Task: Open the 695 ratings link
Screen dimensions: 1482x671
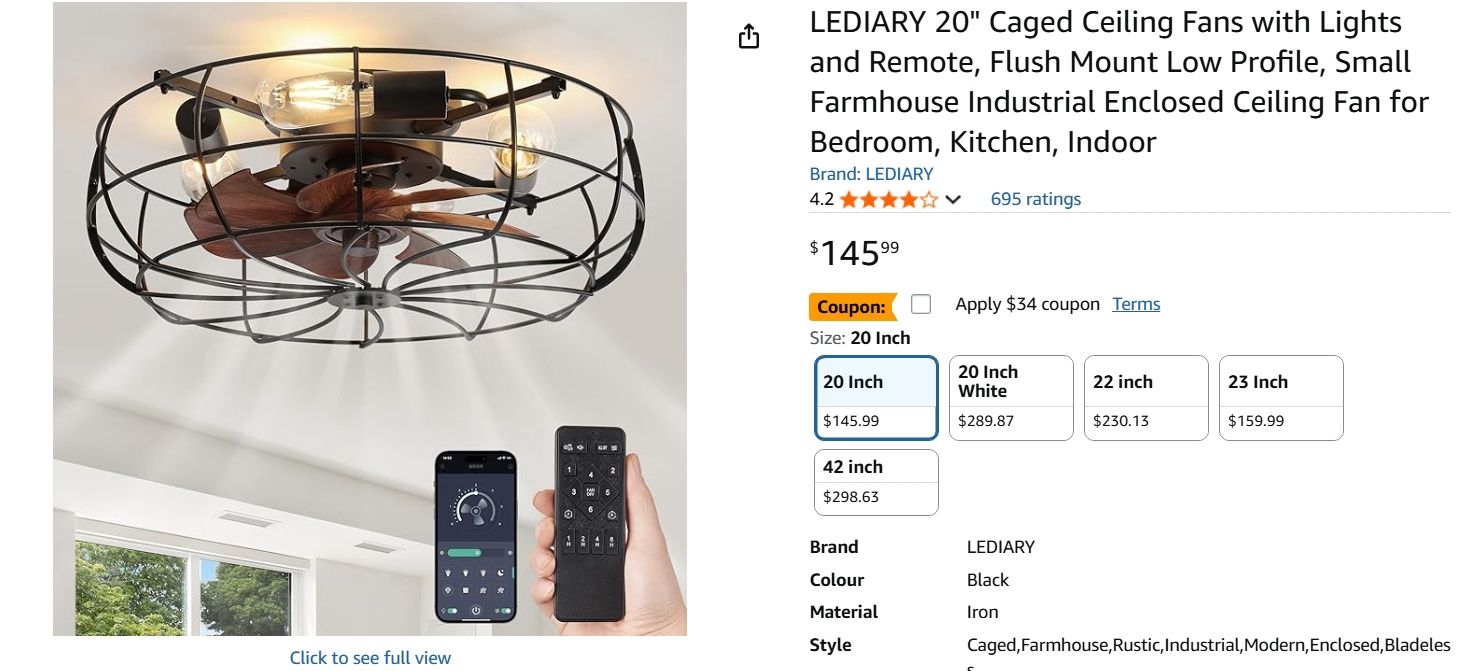Action: (x=1035, y=199)
